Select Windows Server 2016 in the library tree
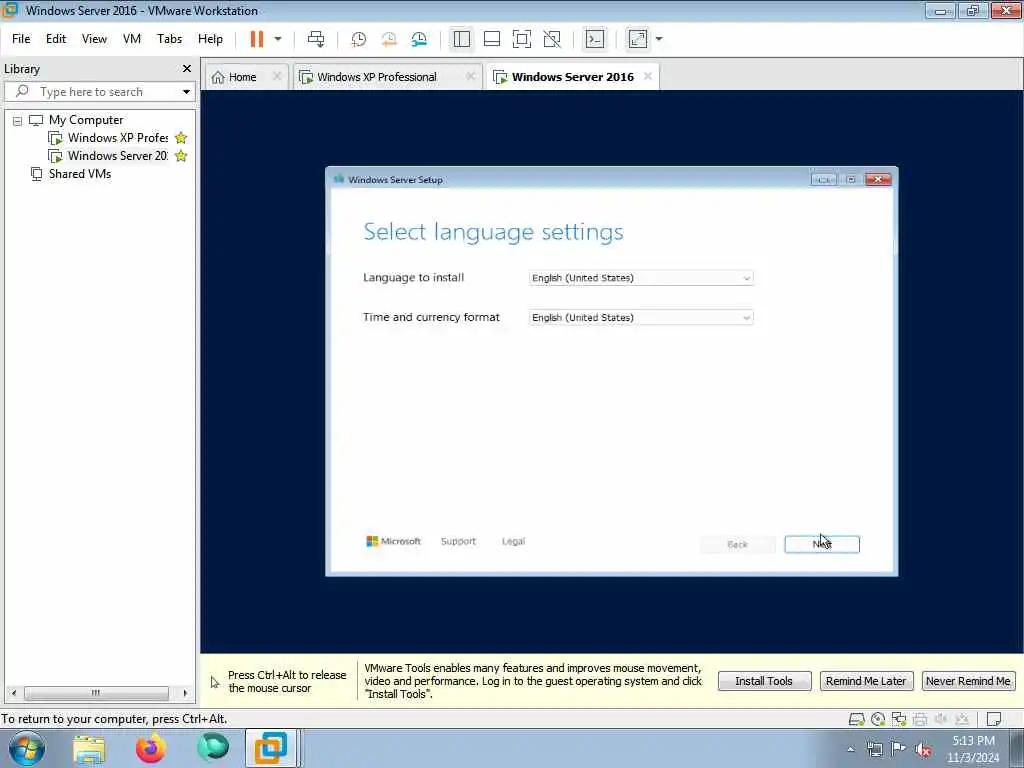Viewport: 1024px width, 768px height. pos(118,156)
